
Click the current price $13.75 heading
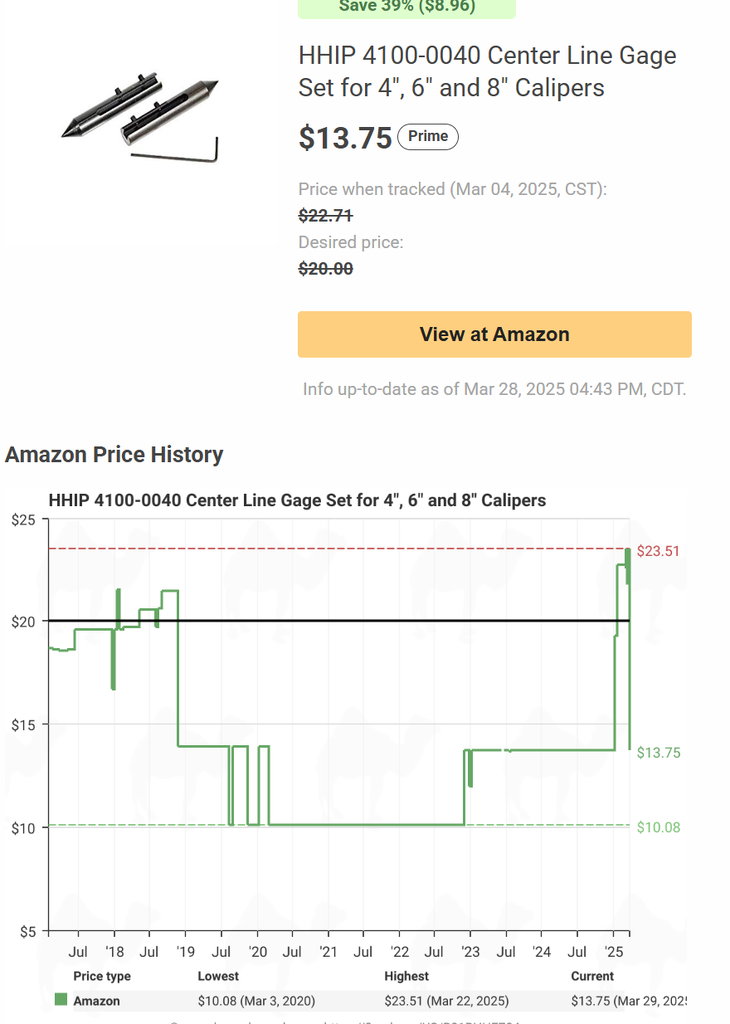[345, 138]
